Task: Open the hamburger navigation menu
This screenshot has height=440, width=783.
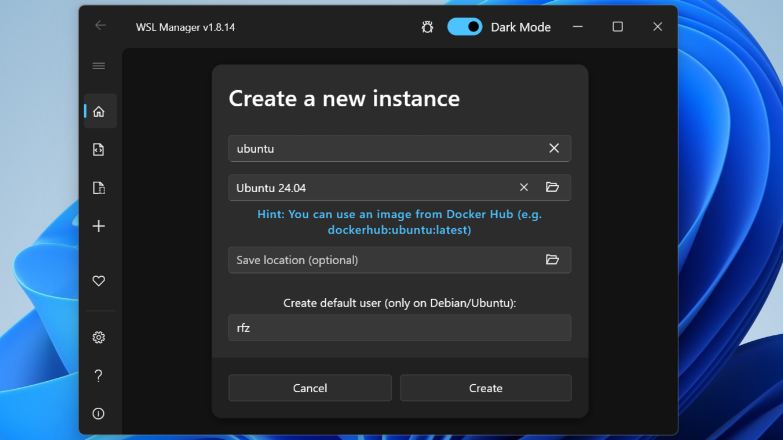Action: click(99, 66)
